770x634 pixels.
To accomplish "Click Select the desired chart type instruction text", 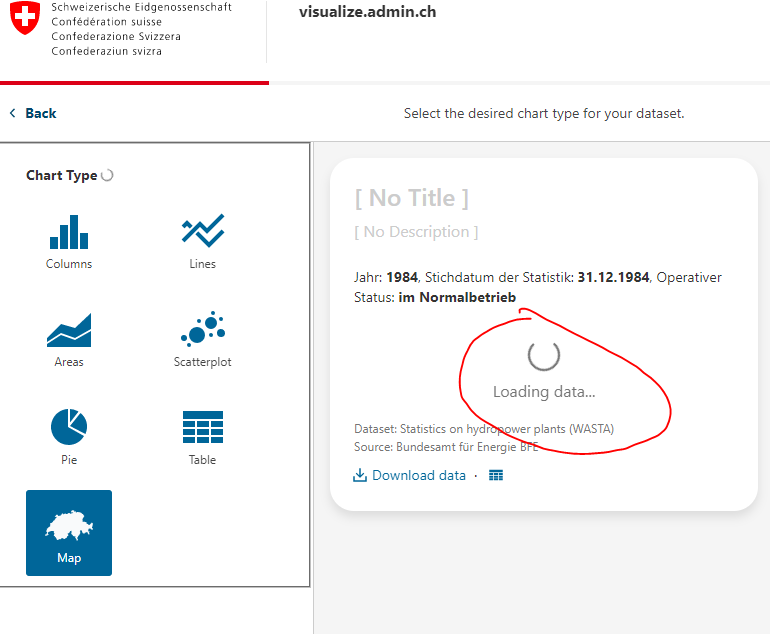I will pyautogui.click(x=544, y=113).
